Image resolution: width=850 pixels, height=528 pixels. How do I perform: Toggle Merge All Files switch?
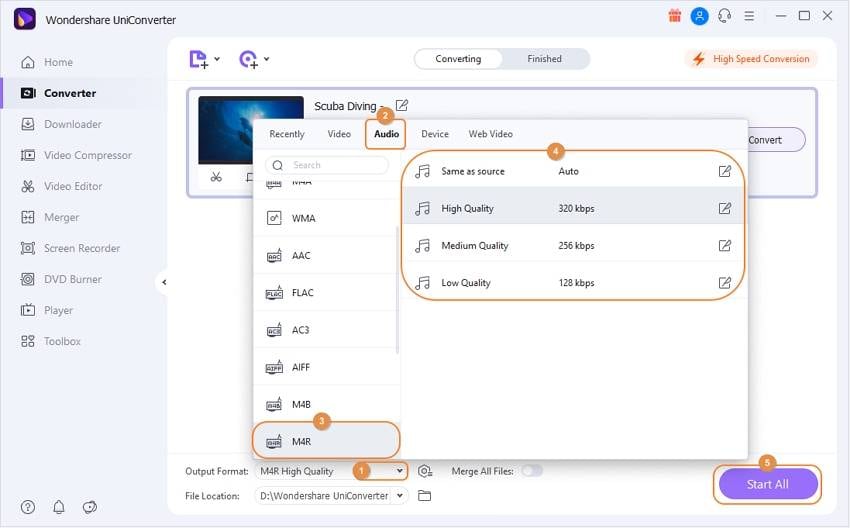tap(532, 471)
